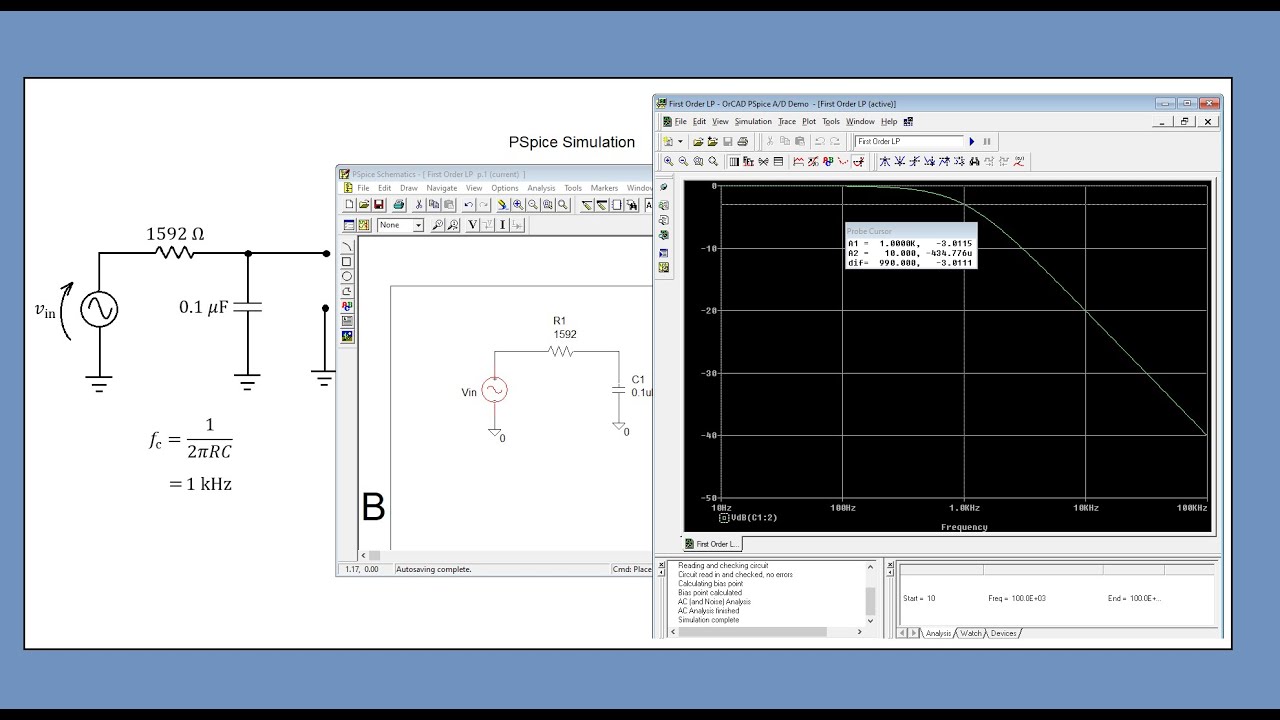This screenshot has height=720, width=1280.
Task: Open the Simulation menu in PSpice A/D
Action: [x=753, y=122]
